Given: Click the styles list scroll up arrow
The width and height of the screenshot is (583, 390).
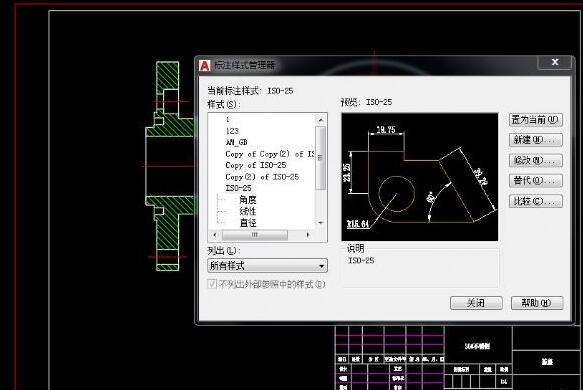Looking at the screenshot, I should pyautogui.click(x=321, y=120).
